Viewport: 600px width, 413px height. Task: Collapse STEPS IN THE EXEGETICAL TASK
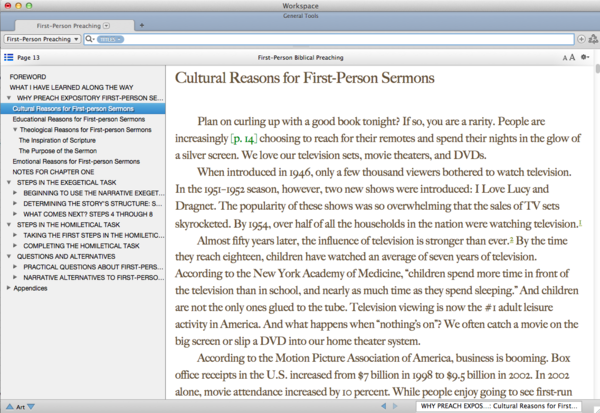(x=9, y=183)
